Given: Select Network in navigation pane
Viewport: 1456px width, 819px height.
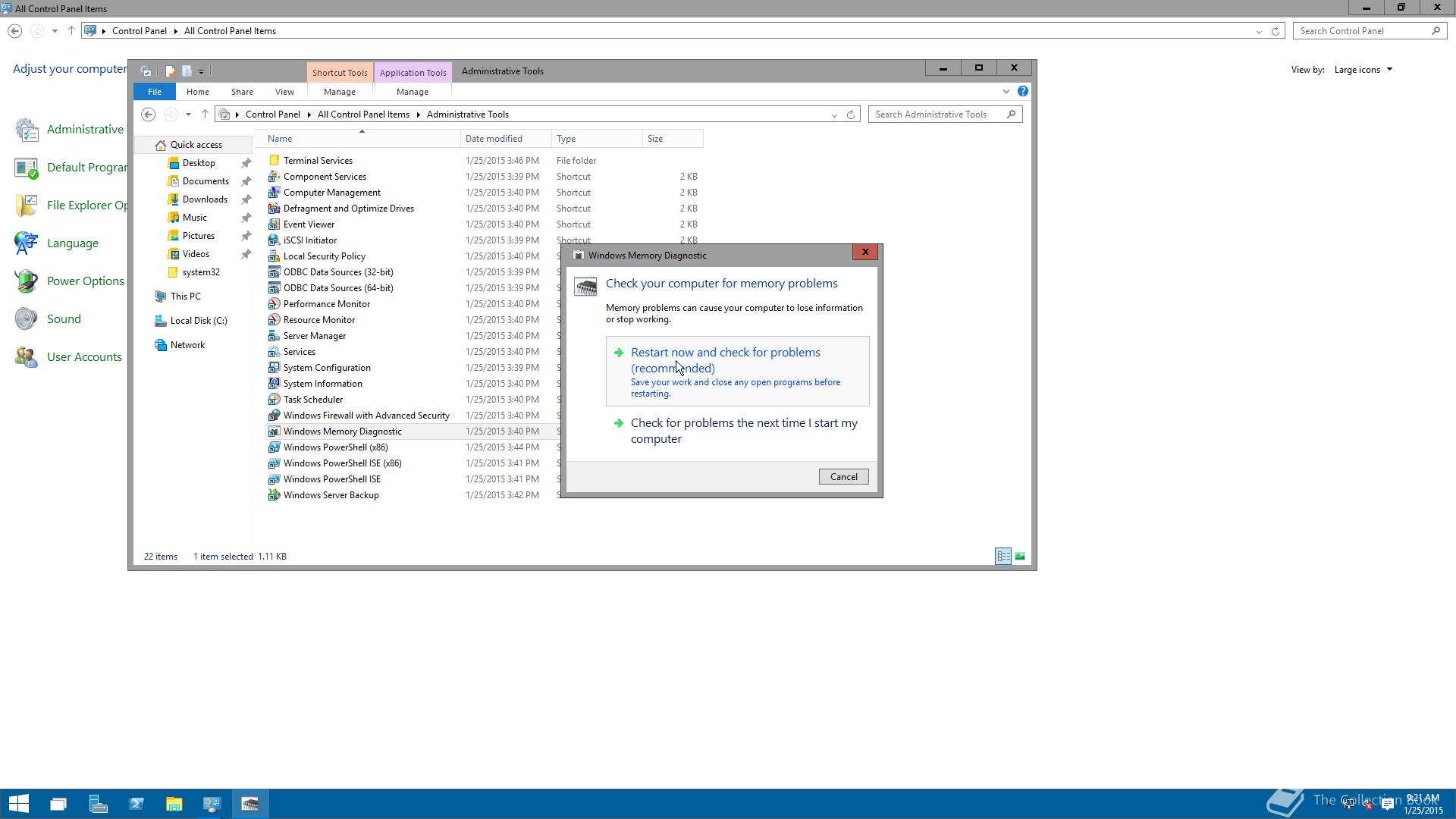Looking at the screenshot, I should 187,345.
